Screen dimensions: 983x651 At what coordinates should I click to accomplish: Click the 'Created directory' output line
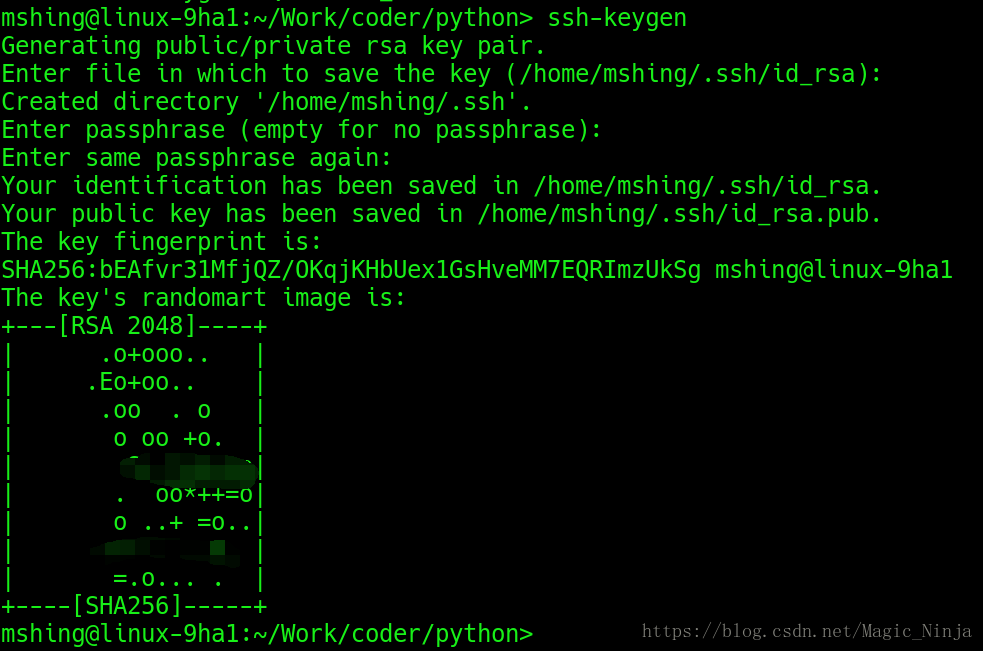(266, 102)
